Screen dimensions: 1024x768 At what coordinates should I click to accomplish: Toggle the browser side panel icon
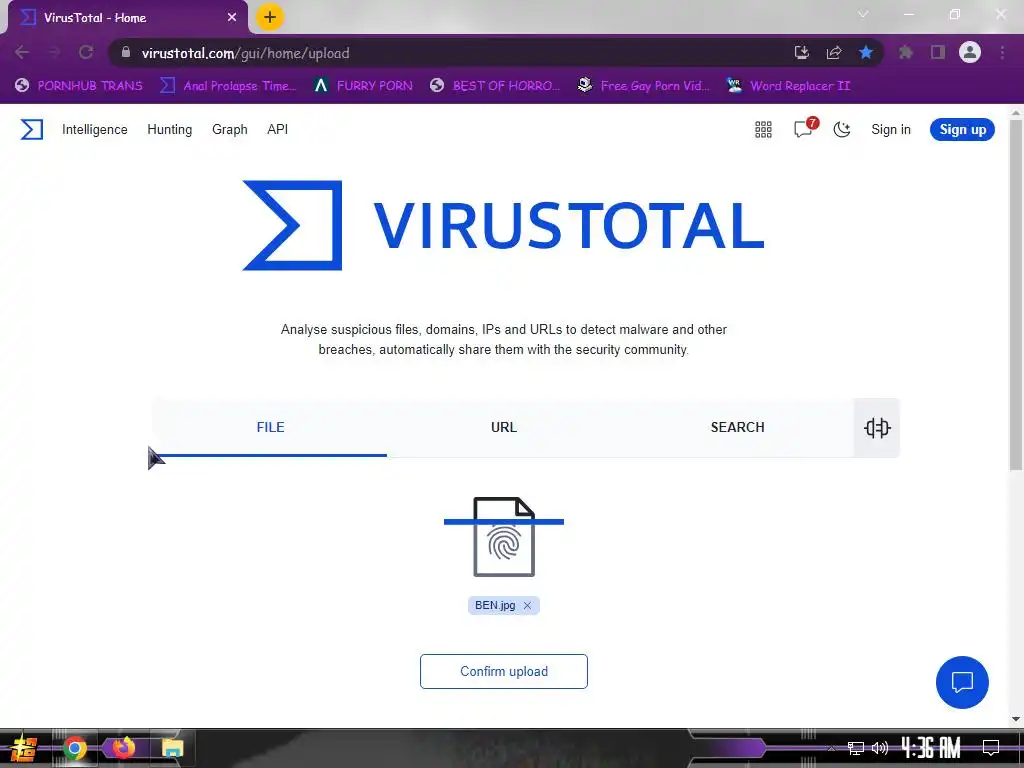click(938, 52)
